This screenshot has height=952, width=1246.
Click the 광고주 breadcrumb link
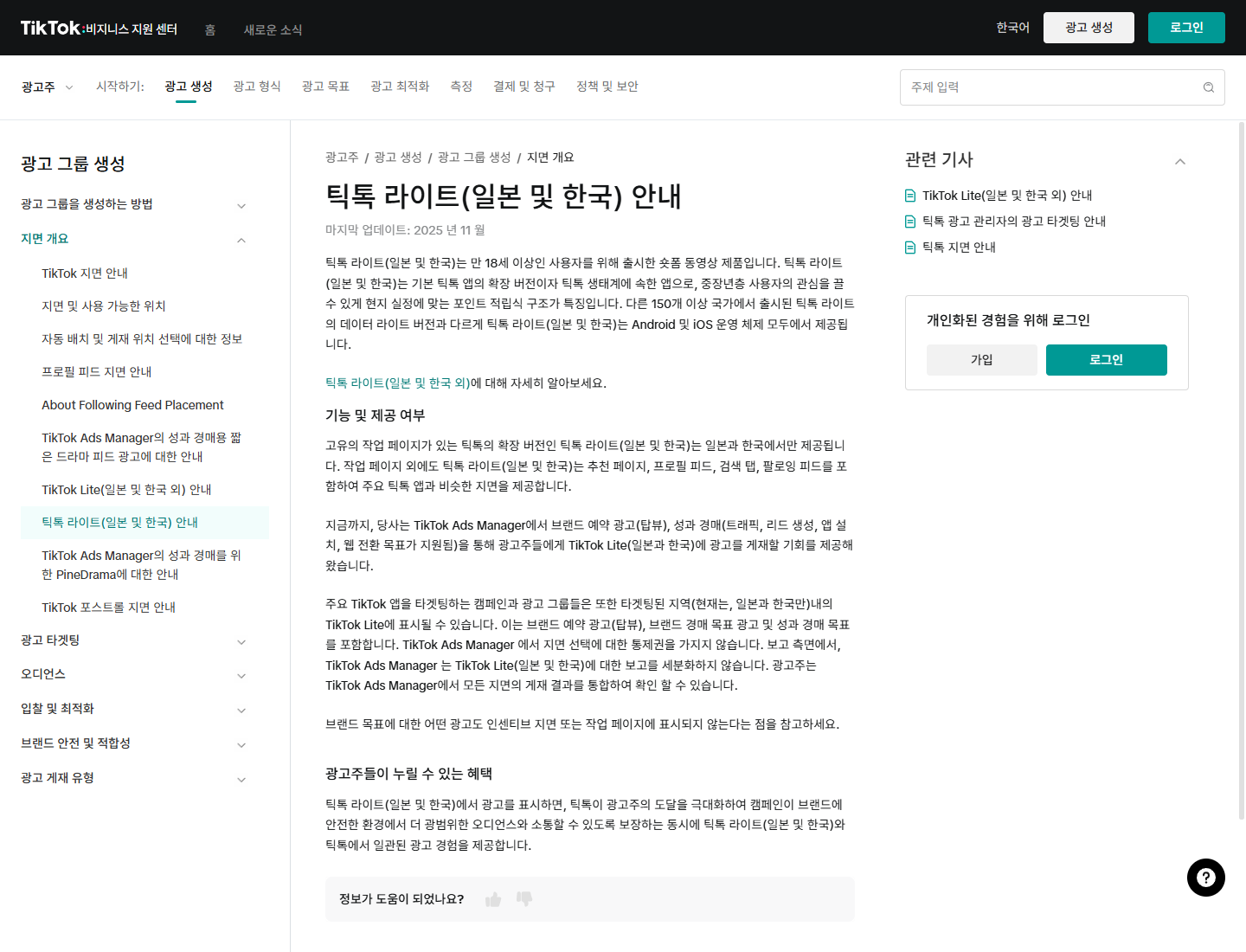pos(342,158)
